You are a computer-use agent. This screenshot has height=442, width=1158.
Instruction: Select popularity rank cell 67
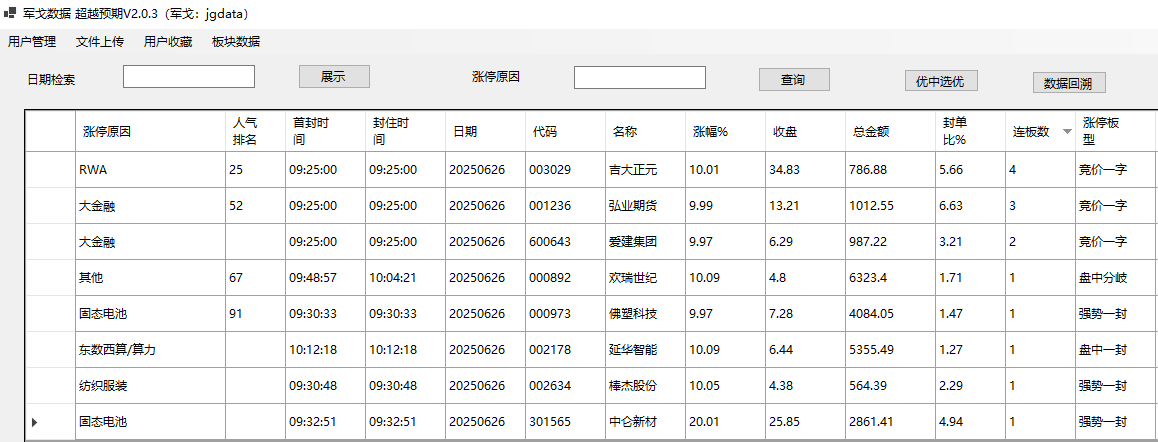[256, 278]
